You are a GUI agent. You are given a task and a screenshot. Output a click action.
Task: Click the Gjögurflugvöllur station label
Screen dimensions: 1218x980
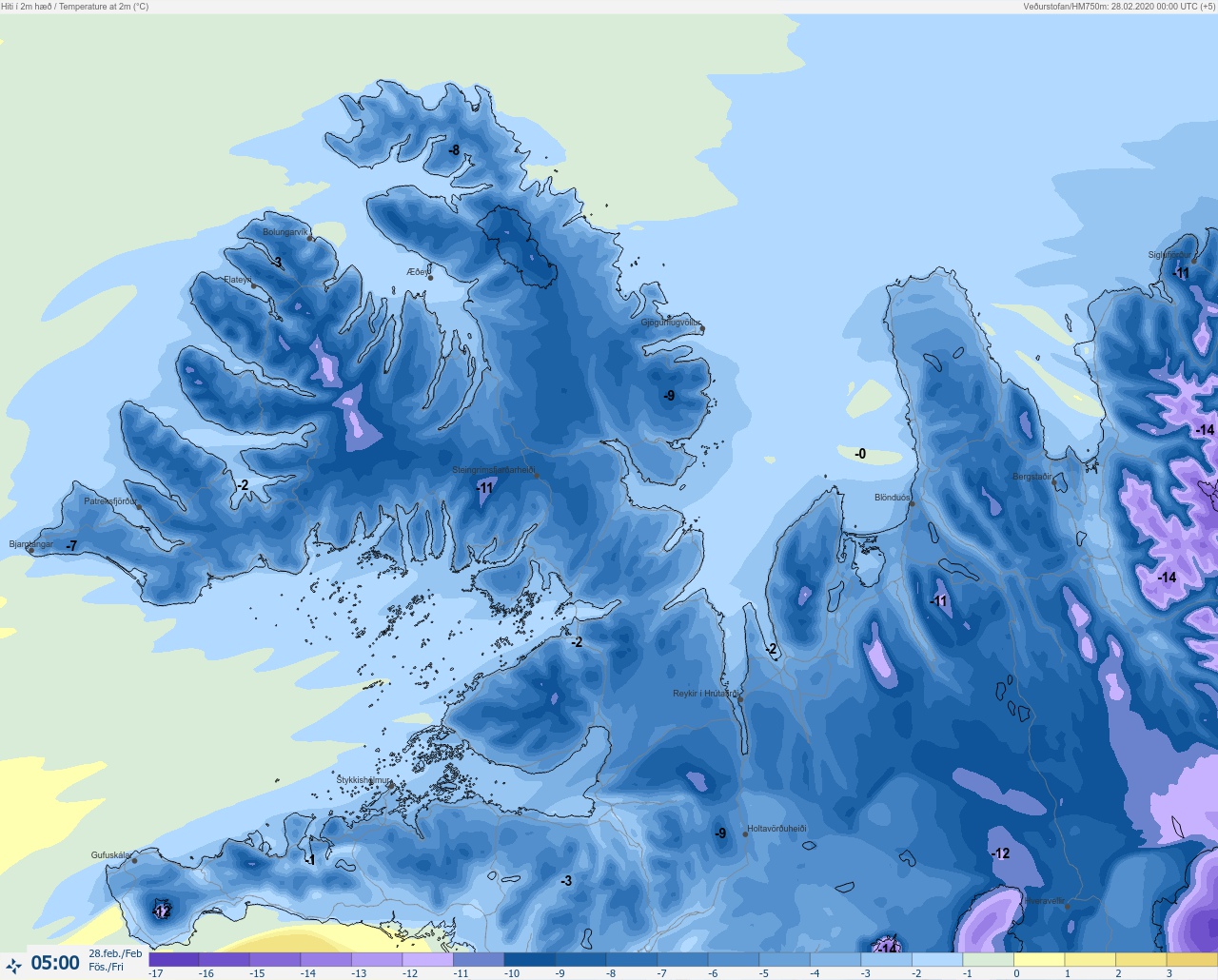671,323
